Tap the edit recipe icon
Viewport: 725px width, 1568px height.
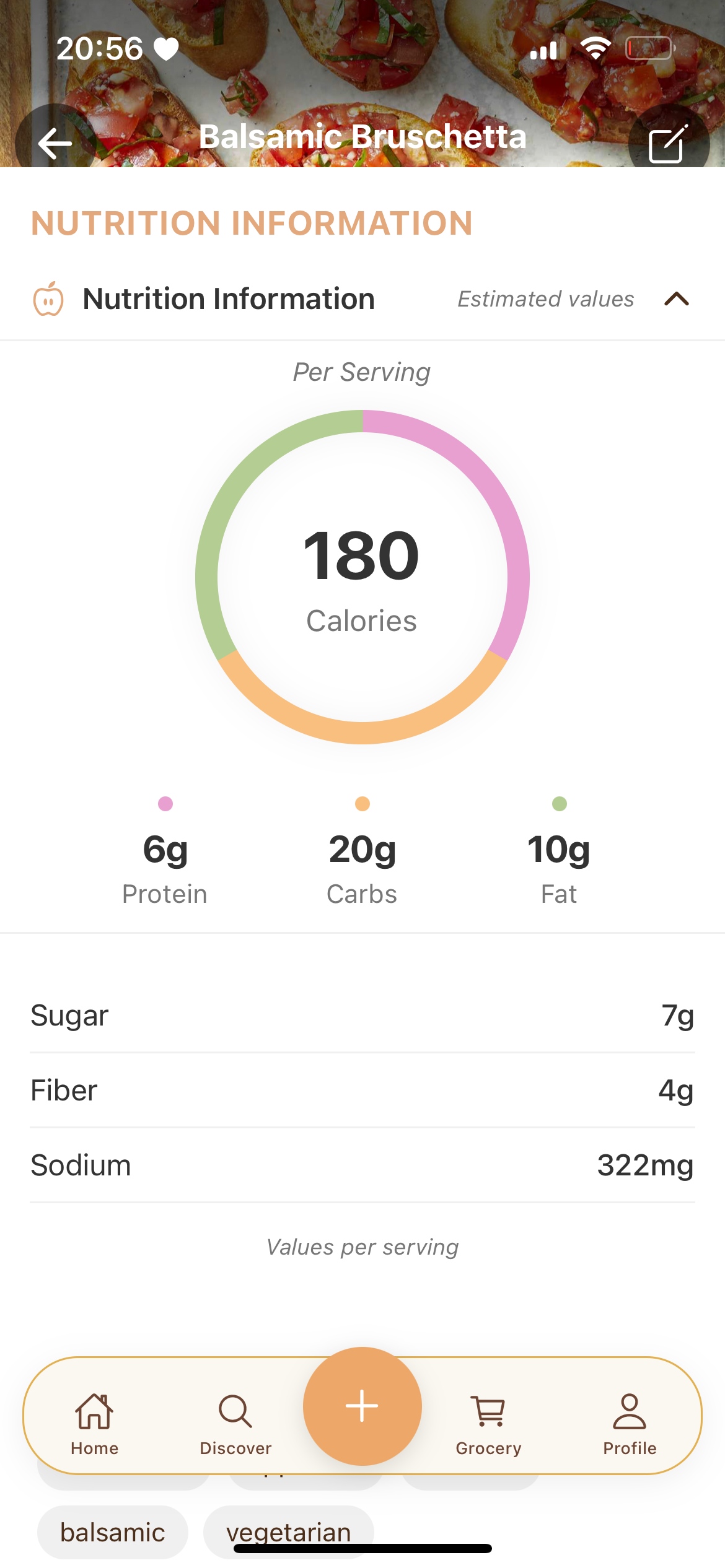click(668, 144)
